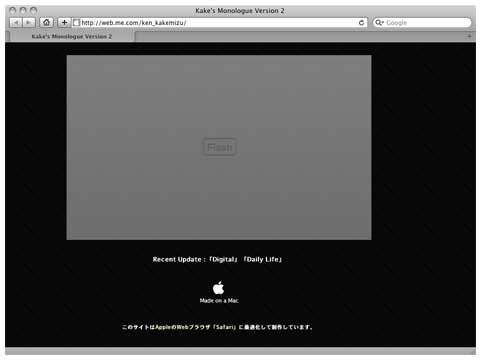Open the Digital recent update link
The image size is (481, 360).
pyautogui.click(x=223, y=259)
